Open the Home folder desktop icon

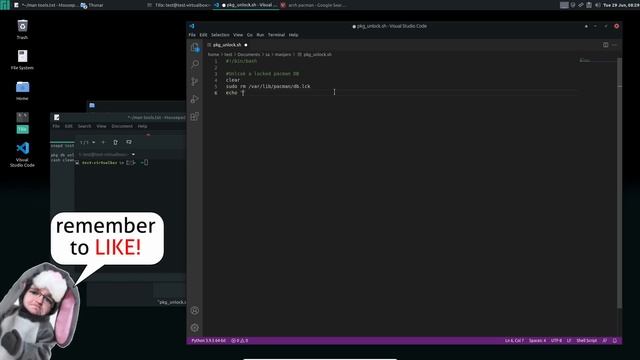click(22, 90)
